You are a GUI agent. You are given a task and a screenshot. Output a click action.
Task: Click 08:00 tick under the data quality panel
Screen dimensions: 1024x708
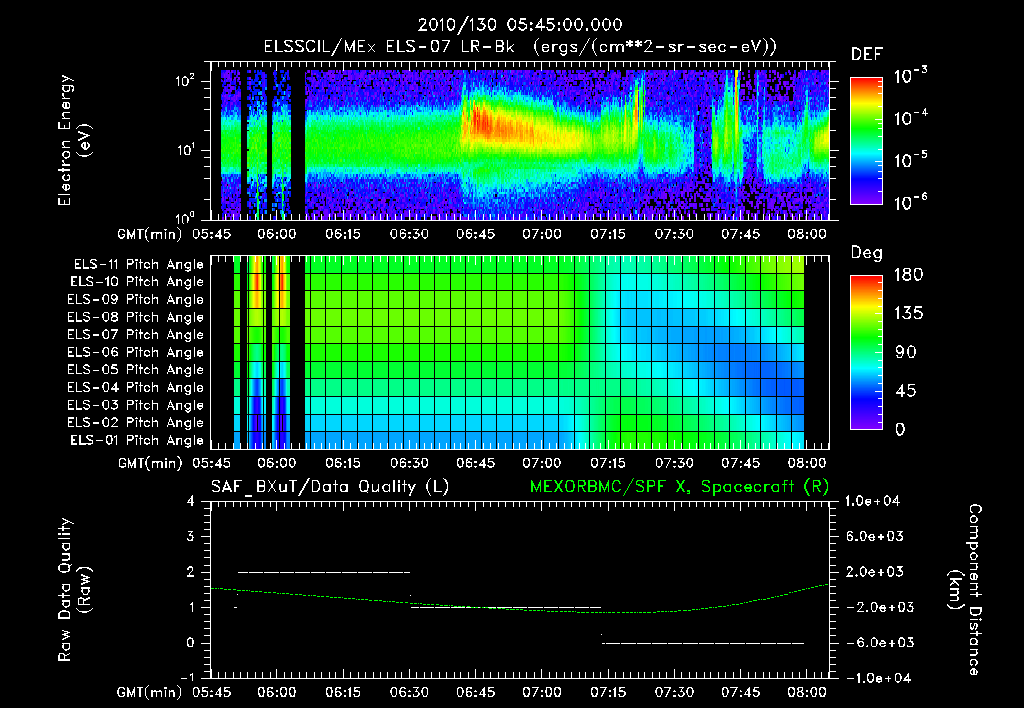coord(807,693)
